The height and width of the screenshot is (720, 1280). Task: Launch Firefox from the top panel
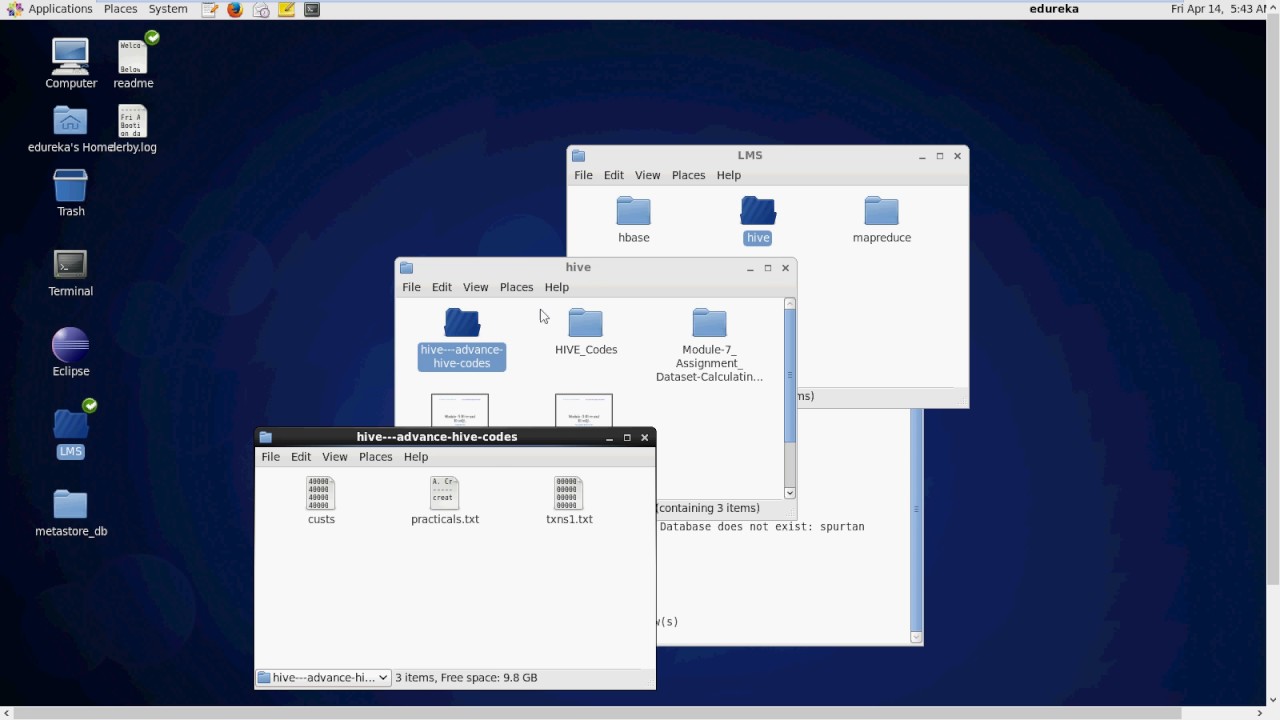click(235, 10)
